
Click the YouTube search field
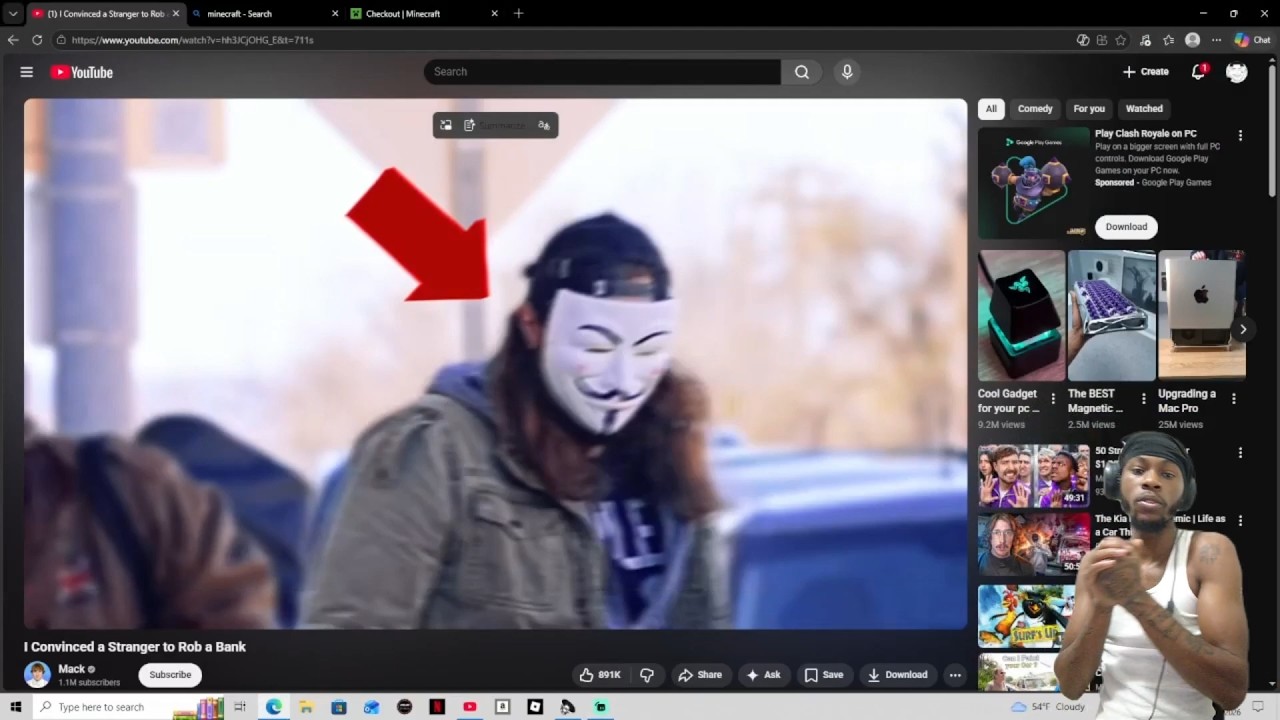pos(602,72)
